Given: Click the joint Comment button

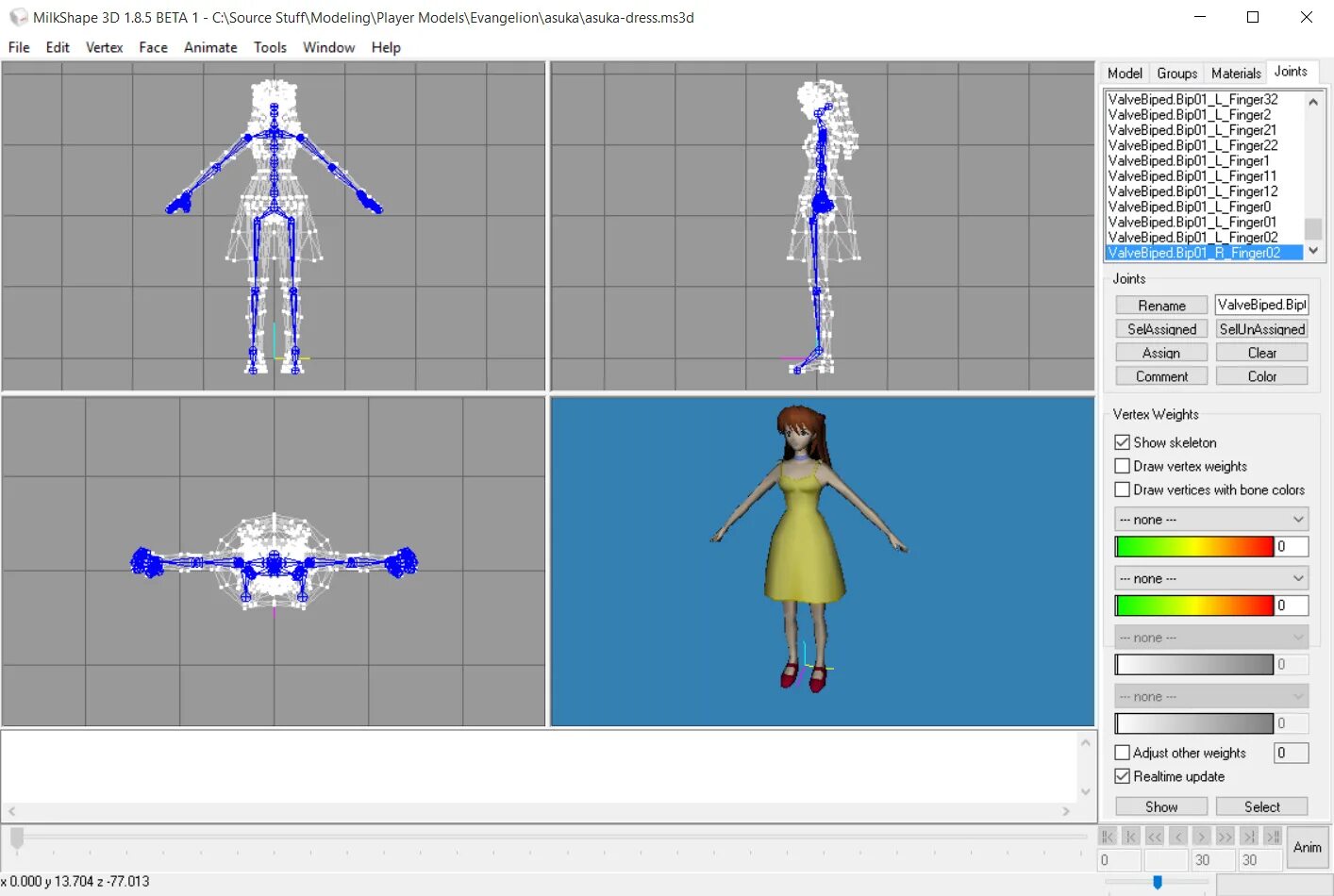Looking at the screenshot, I should tap(1161, 376).
